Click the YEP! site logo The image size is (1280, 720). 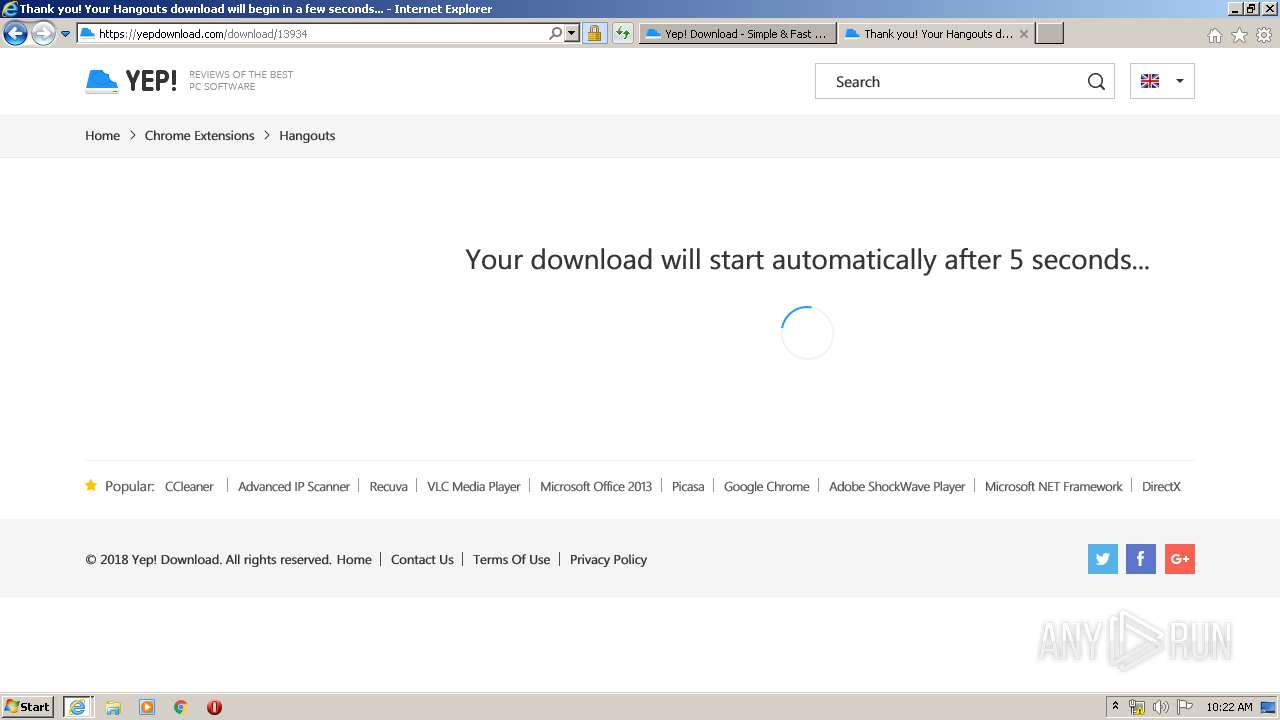131,81
